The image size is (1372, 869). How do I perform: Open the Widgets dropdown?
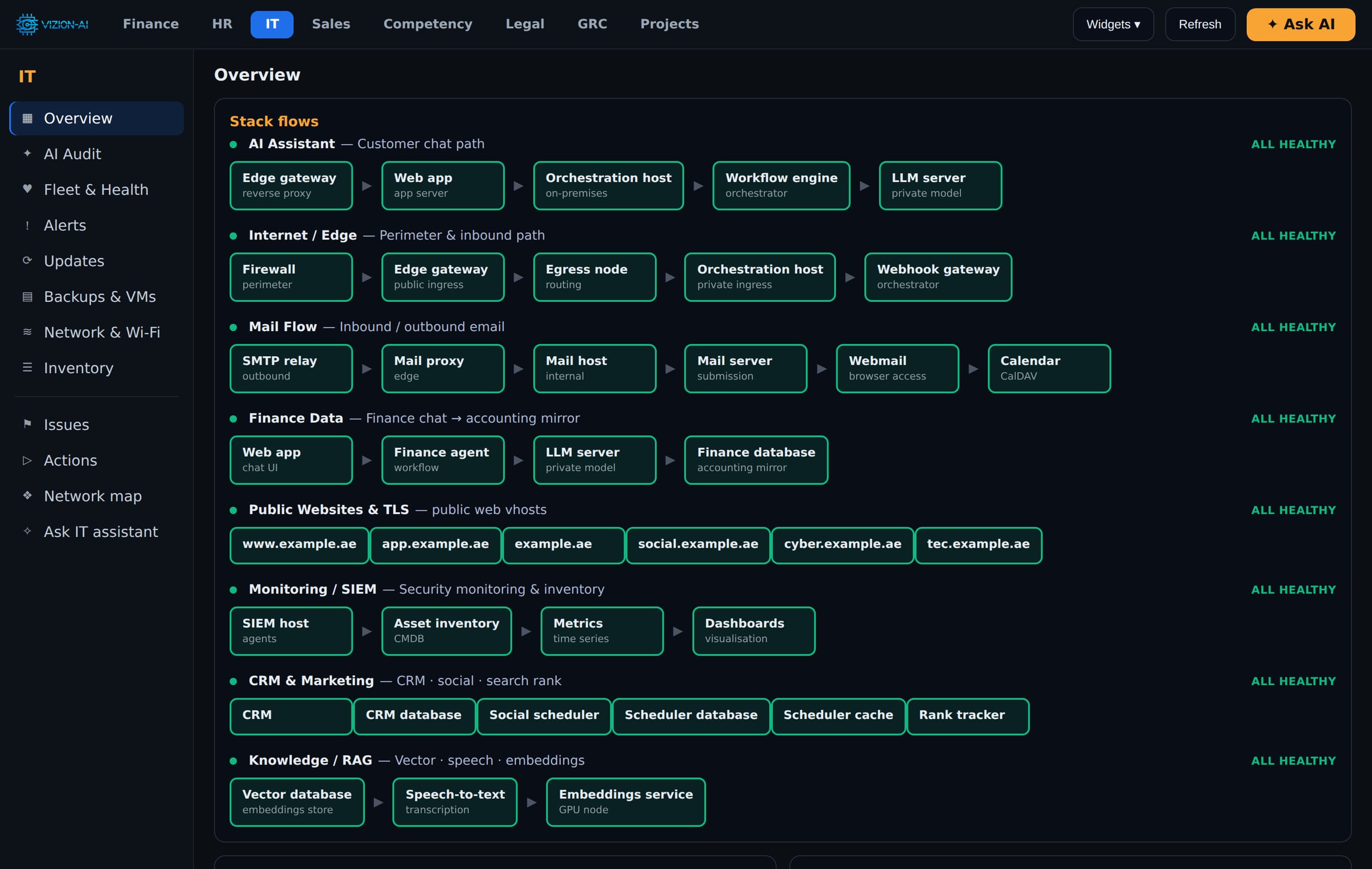(1113, 24)
